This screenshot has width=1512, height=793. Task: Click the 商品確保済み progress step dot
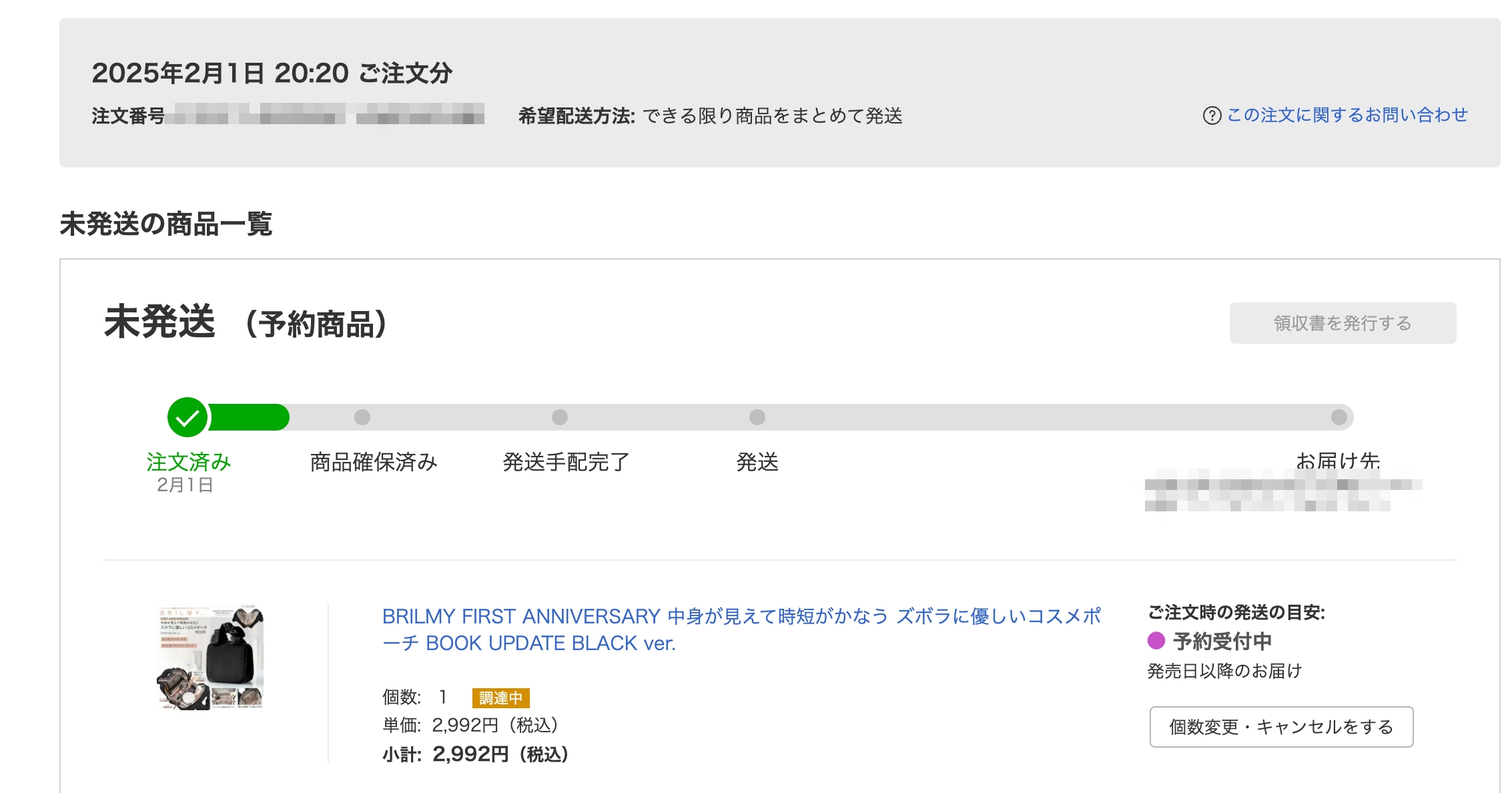[362, 417]
